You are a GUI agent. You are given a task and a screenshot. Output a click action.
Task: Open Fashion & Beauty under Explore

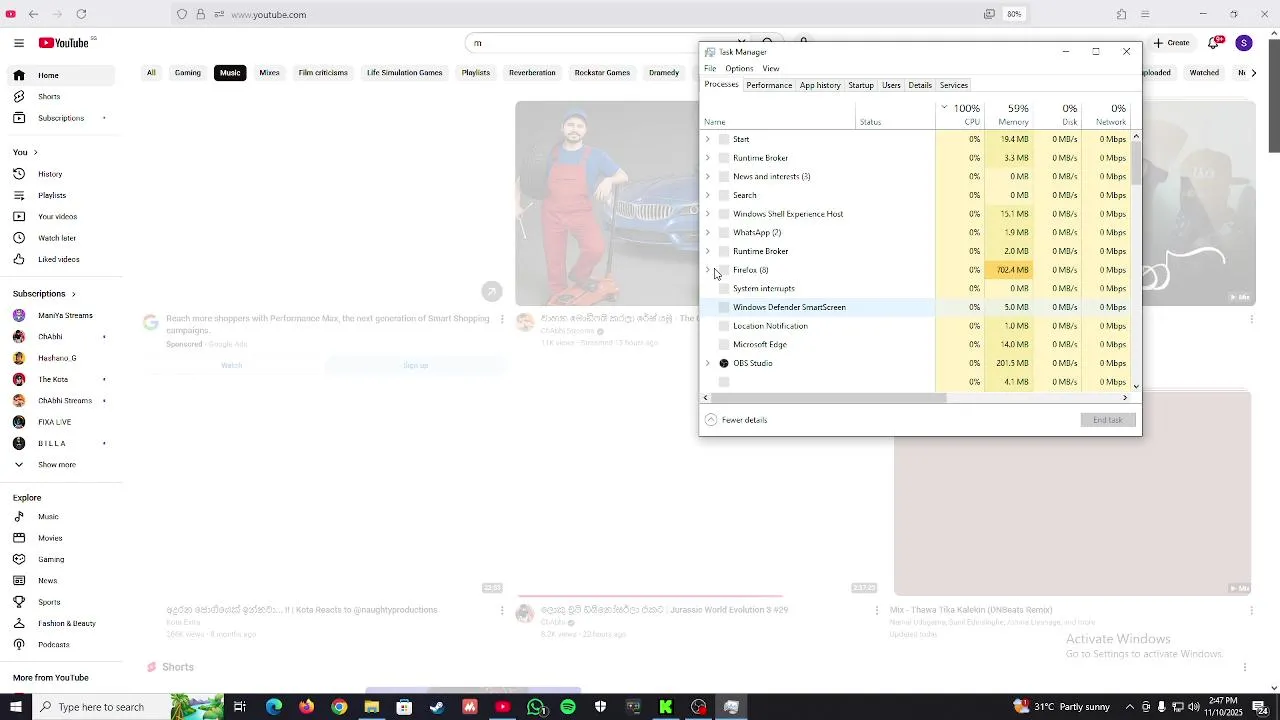60,624
